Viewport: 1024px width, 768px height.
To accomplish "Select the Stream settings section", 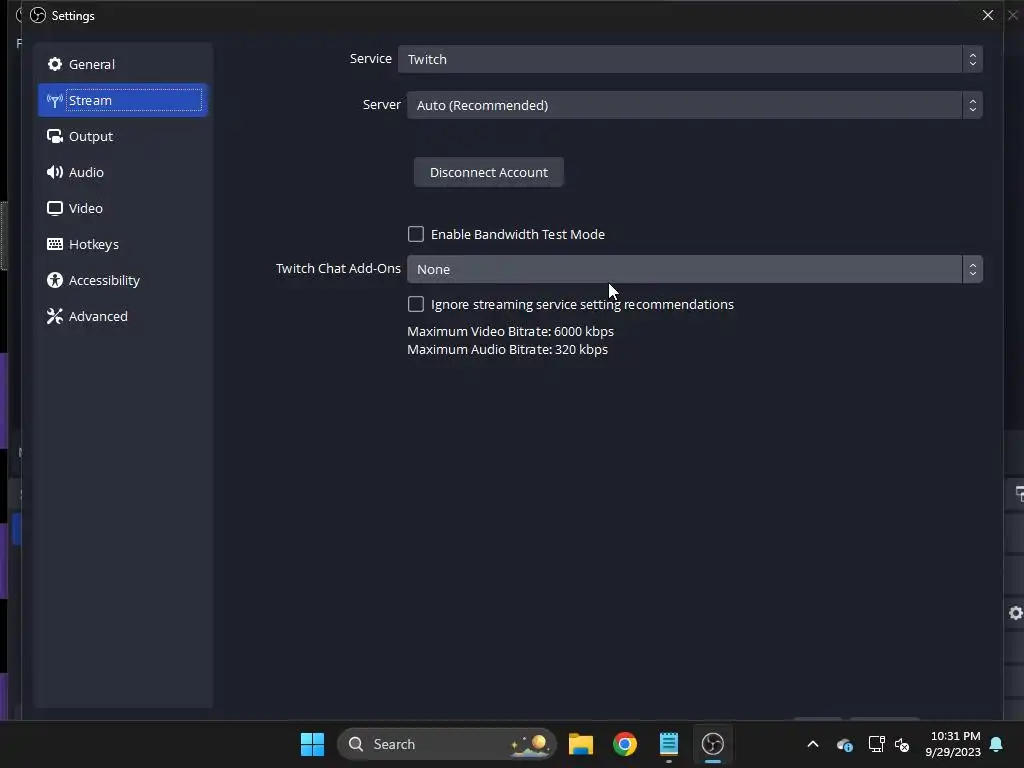I will pos(123,100).
